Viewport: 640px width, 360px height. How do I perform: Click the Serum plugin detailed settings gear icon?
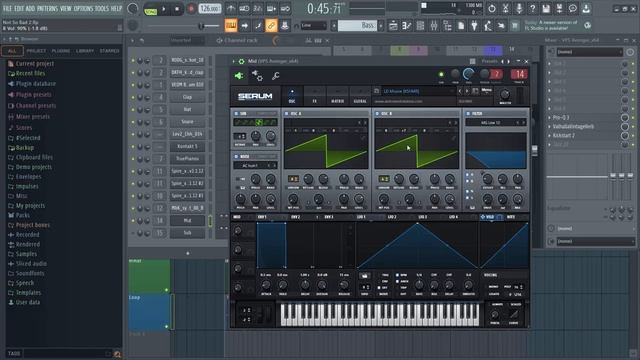pyautogui.click(x=257, y=76)
